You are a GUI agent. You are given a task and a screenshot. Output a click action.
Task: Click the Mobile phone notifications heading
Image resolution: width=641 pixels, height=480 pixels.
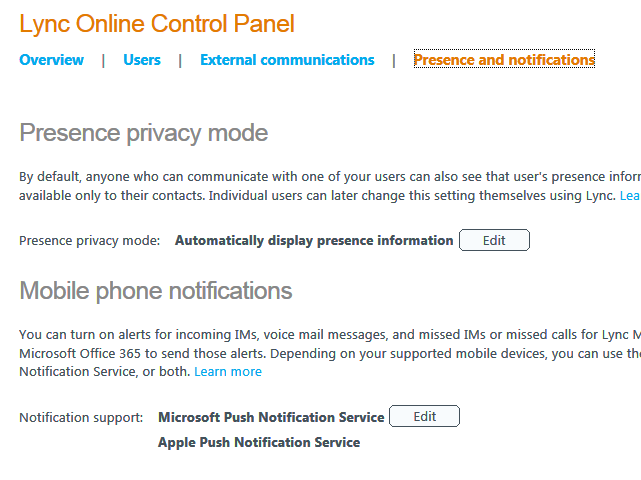[x=156, y=291]
